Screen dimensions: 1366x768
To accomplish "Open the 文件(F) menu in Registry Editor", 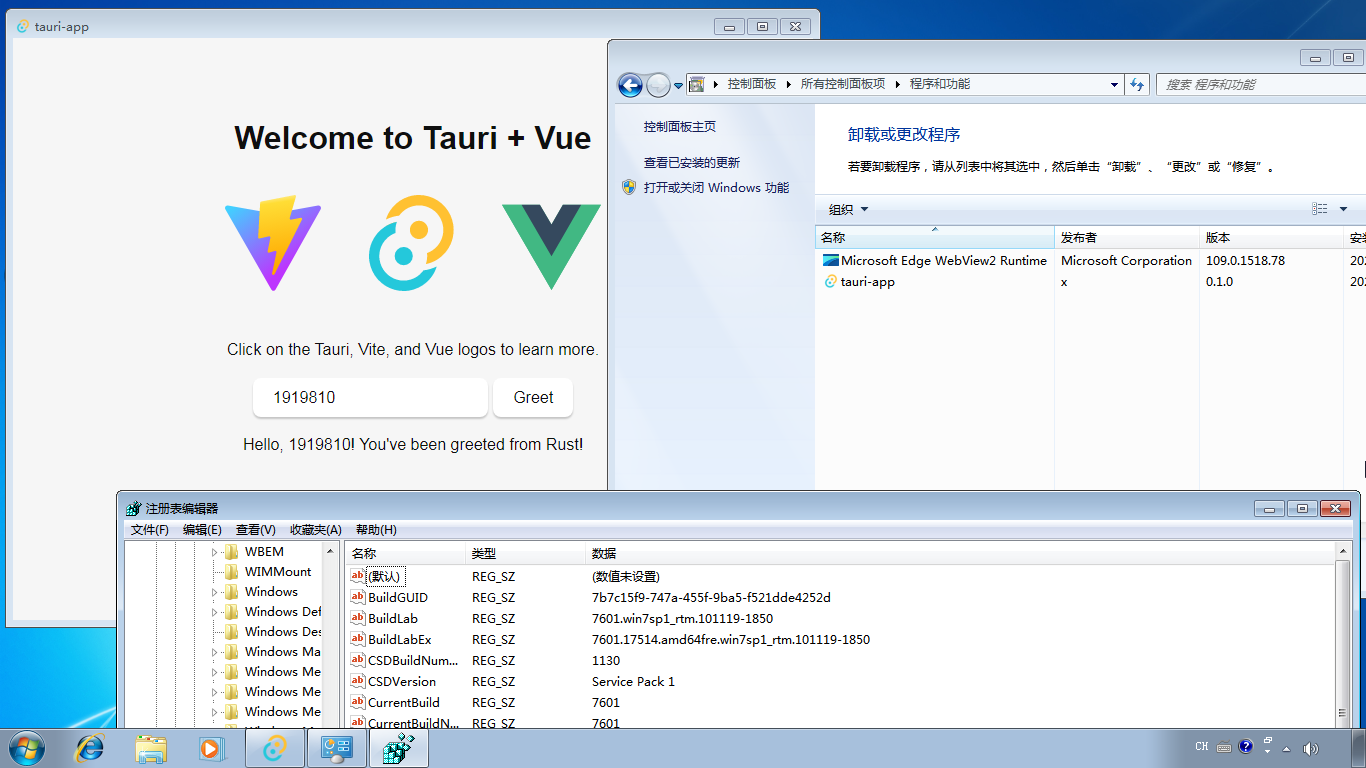I will pyautogui.click(x=150, y=530).
